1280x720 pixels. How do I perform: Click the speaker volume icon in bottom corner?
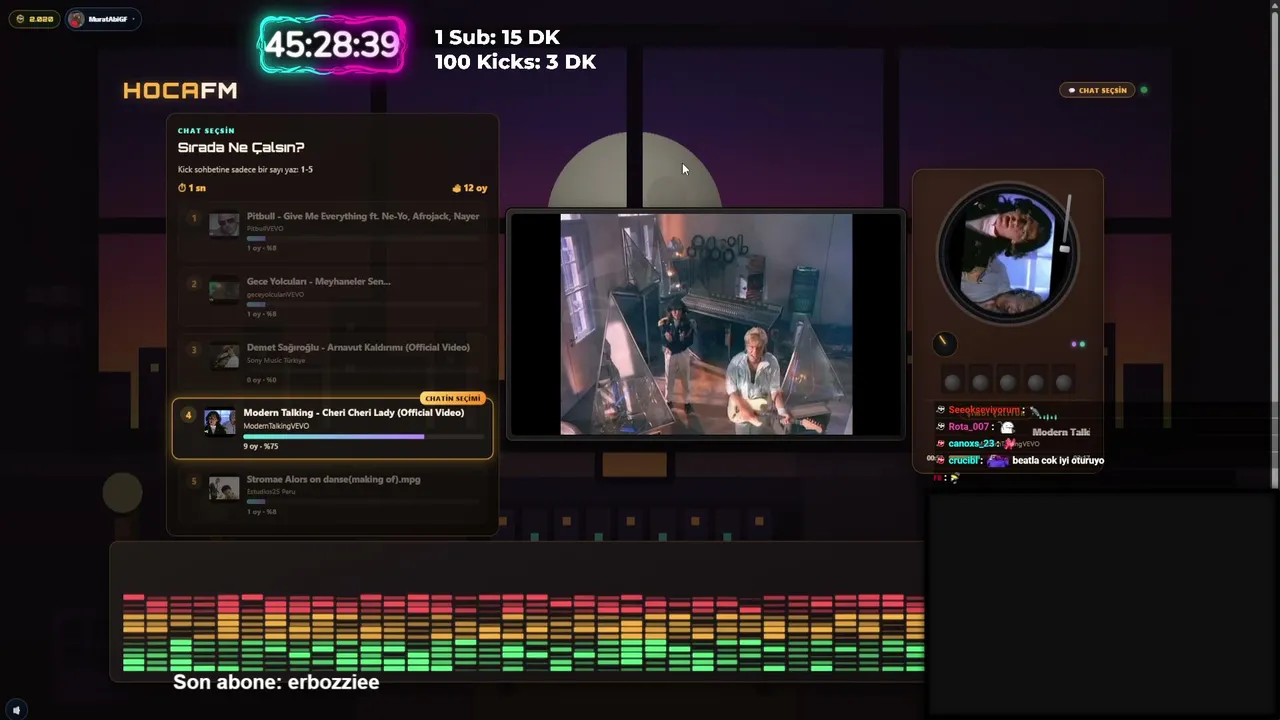point(16,710)
